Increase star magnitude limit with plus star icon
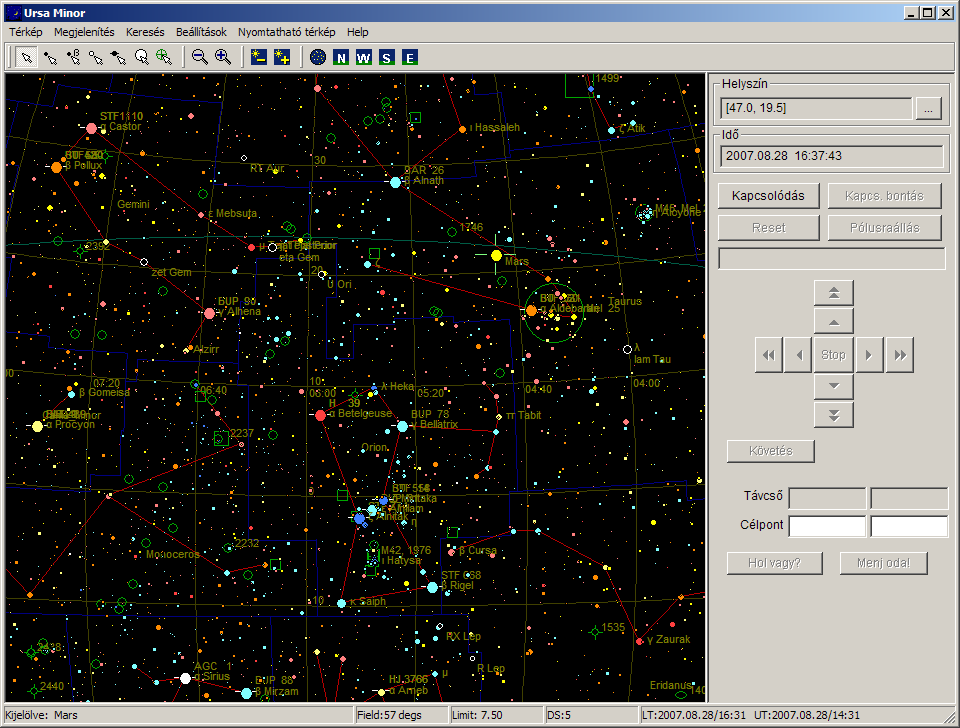 point(282,58)
